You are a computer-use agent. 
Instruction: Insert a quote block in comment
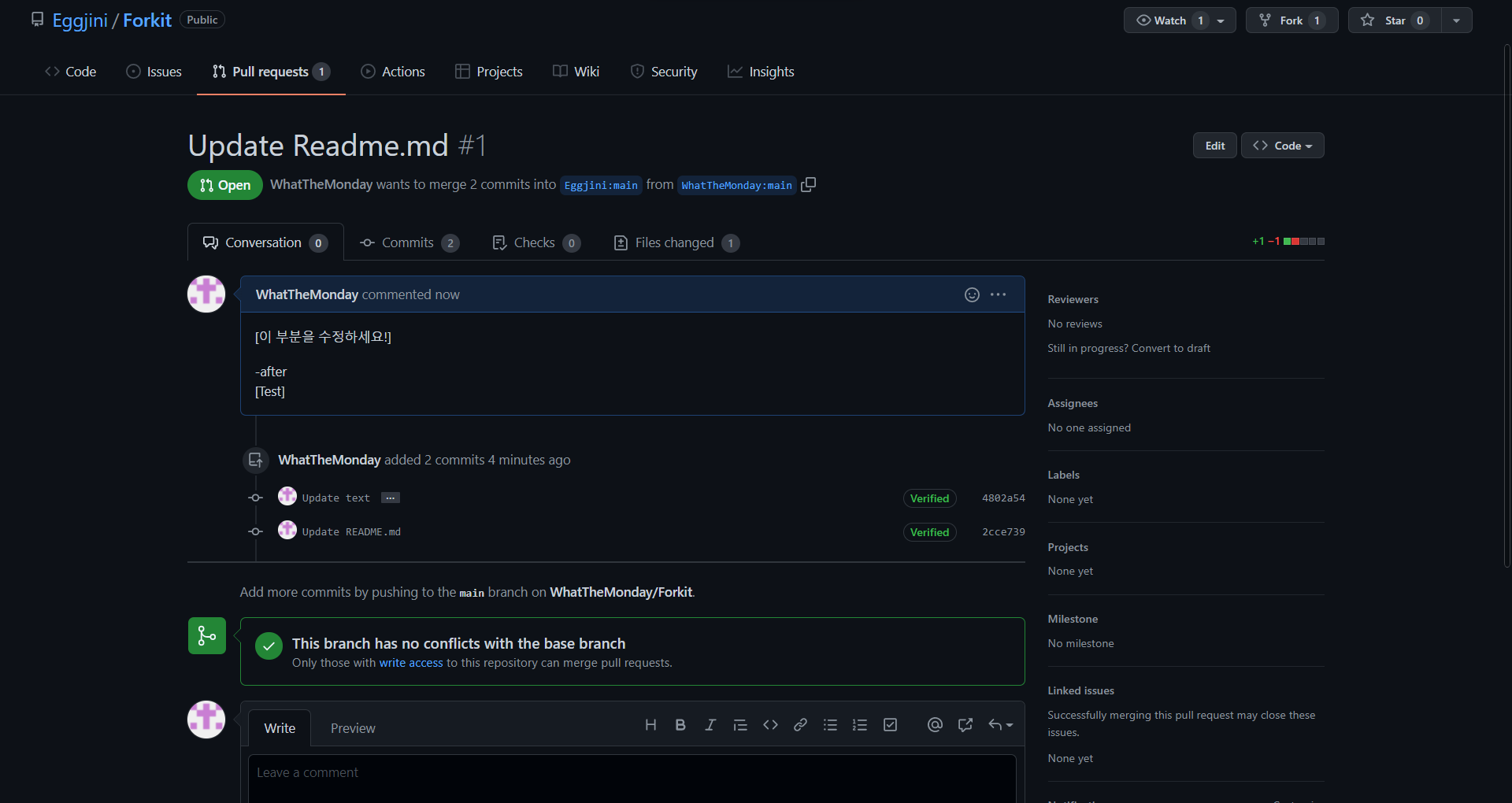[x=740, y=725]
